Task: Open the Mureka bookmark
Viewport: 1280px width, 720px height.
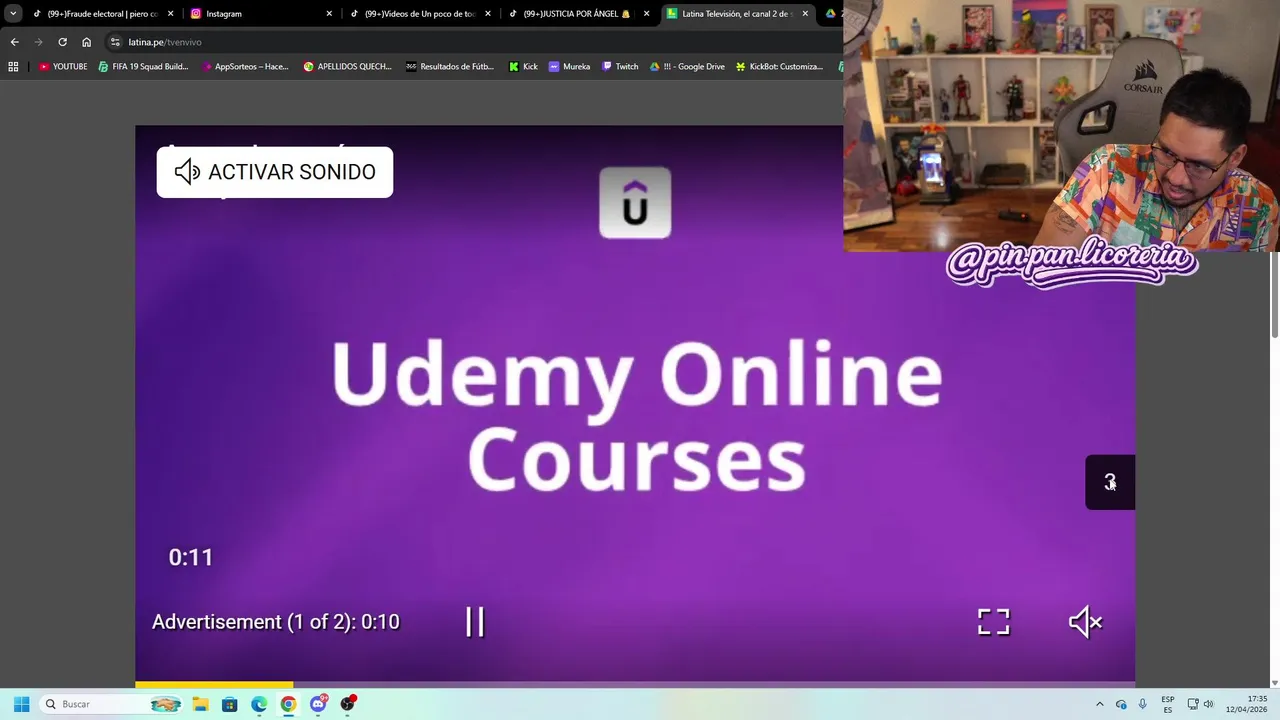Action: pos(569,66)
